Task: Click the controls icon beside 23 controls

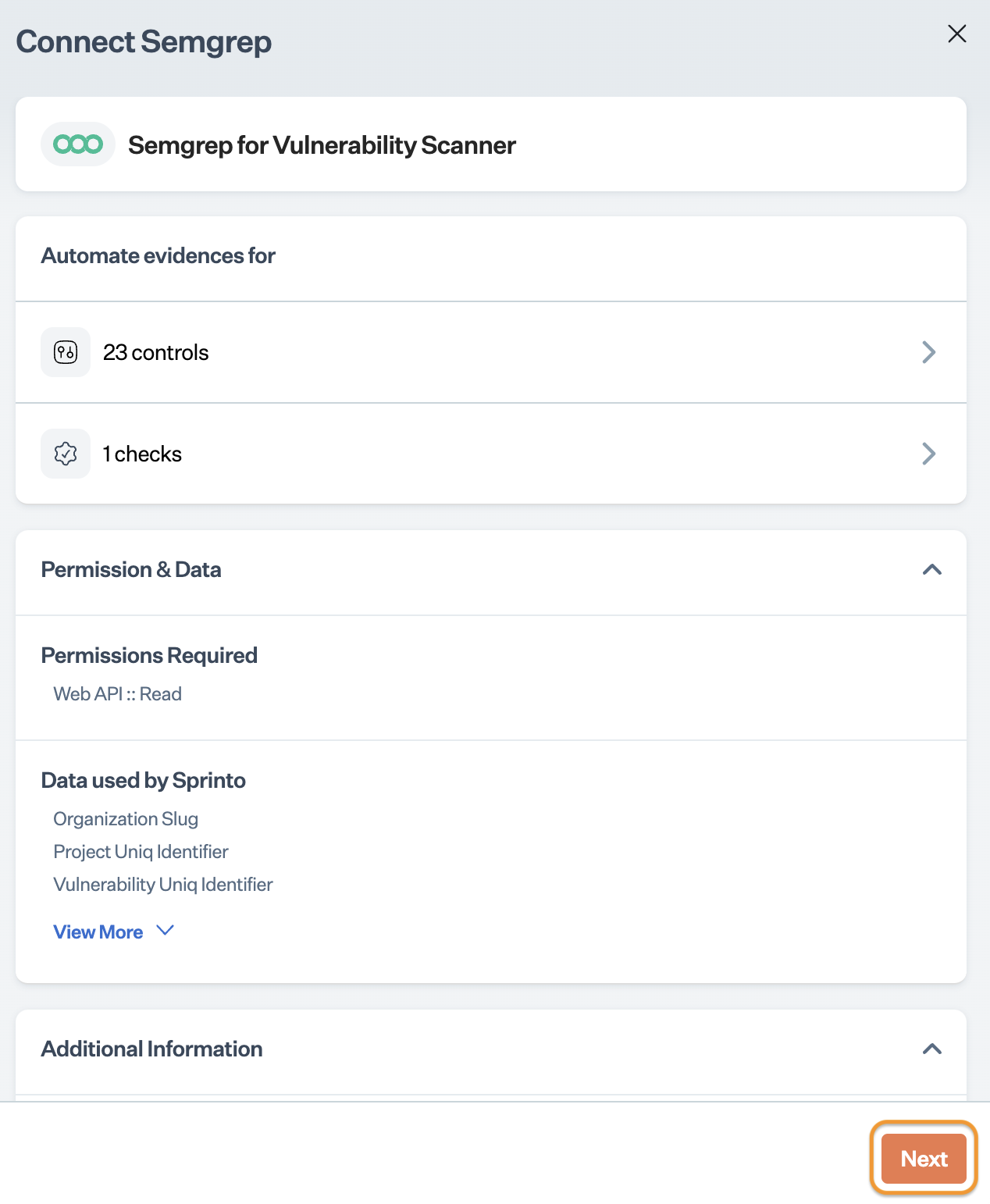Action: (66, 352)
